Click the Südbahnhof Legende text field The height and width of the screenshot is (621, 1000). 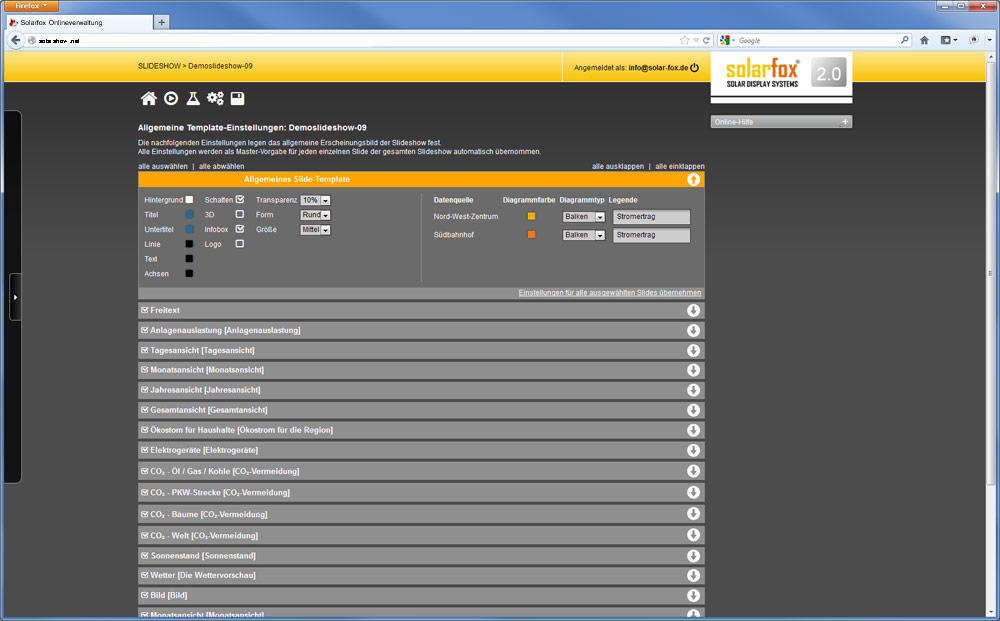tap(651, 236)
